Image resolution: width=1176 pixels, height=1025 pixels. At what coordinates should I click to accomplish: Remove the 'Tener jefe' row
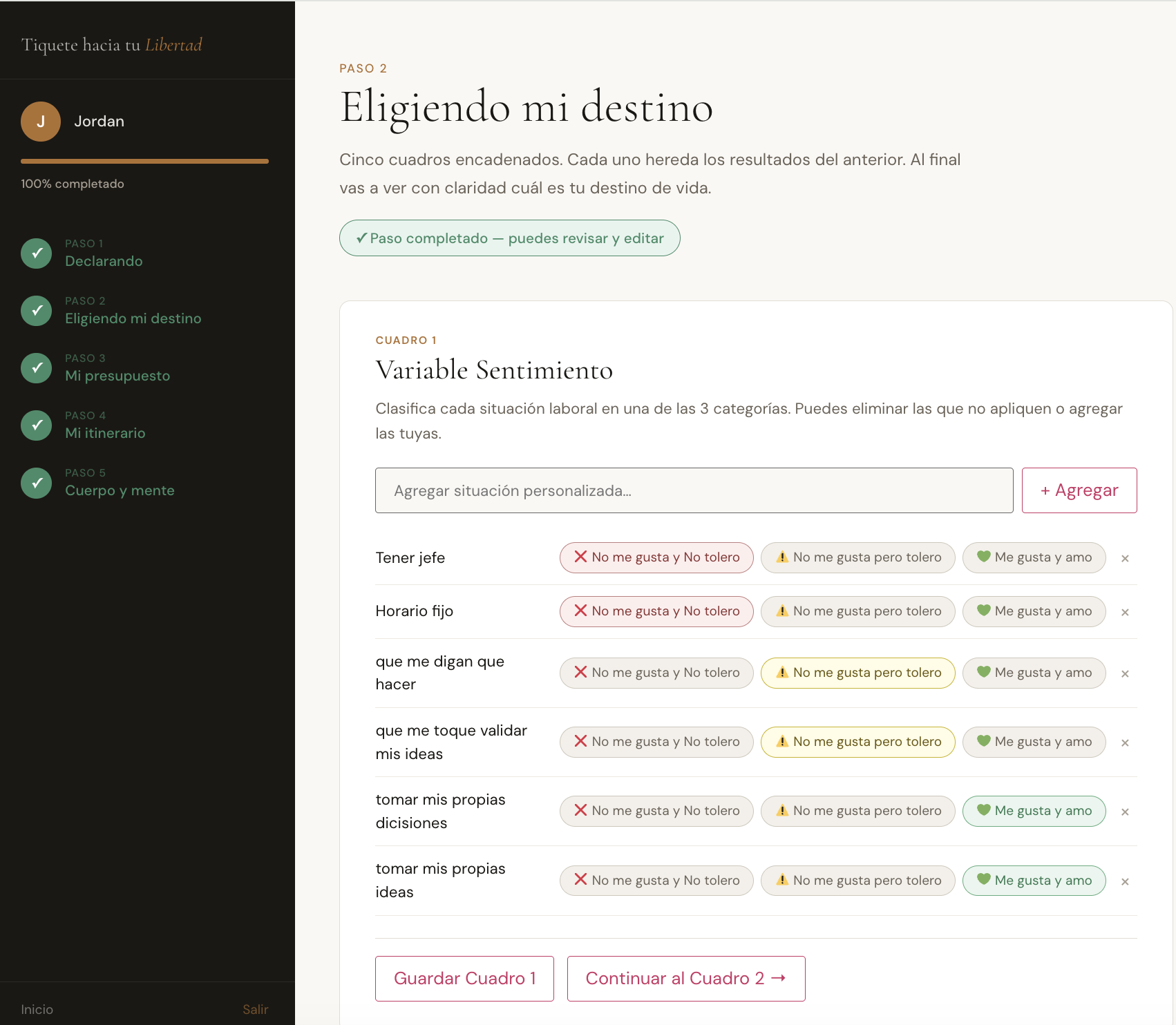[x=1125, y=558]
